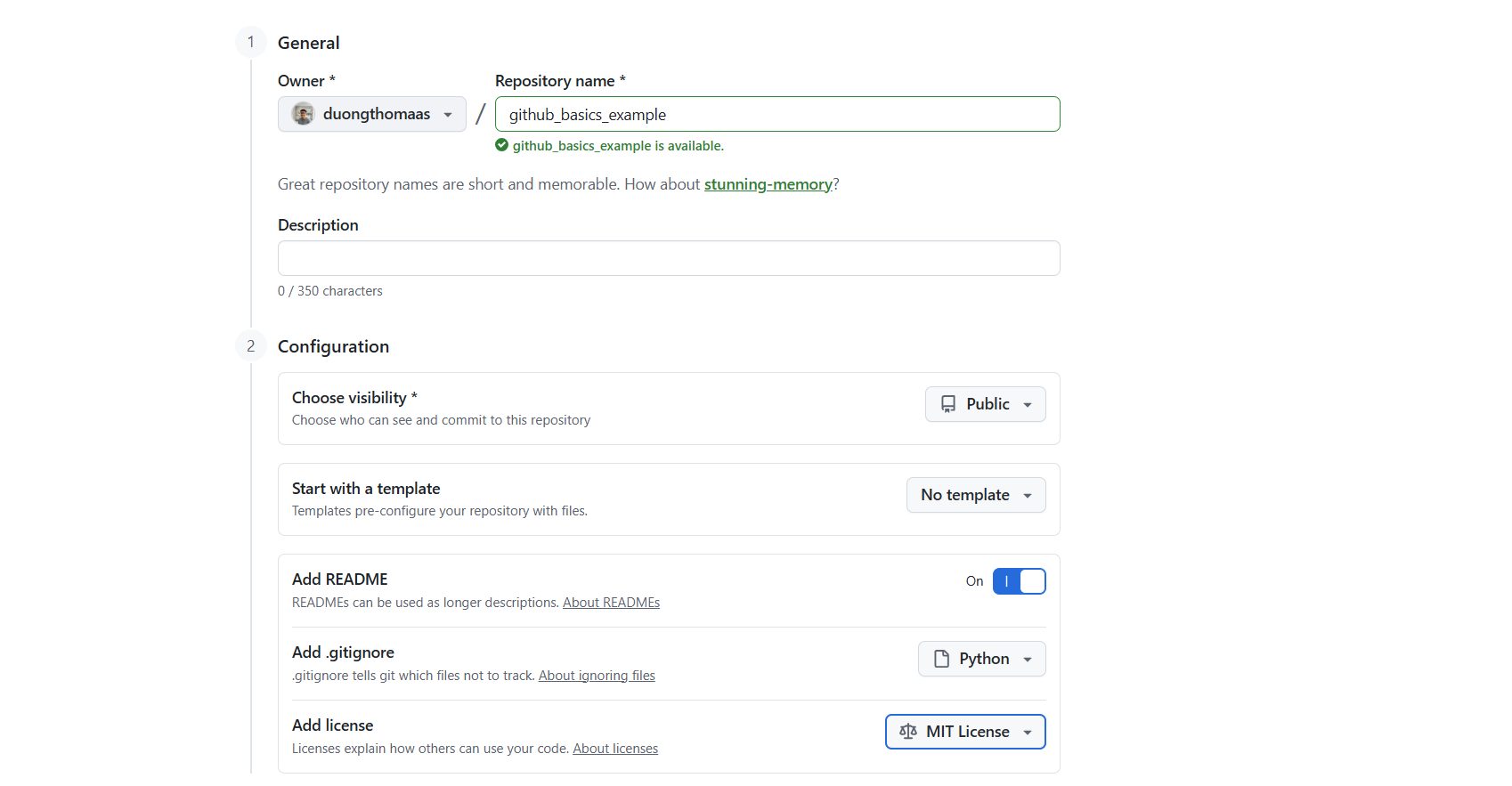Click the repository icon beside Public

tap(948, 404)
